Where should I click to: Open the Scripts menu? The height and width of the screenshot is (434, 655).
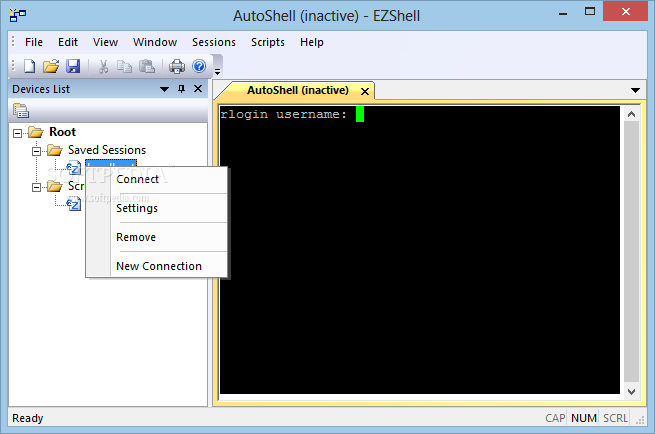[x=268, y=42]
